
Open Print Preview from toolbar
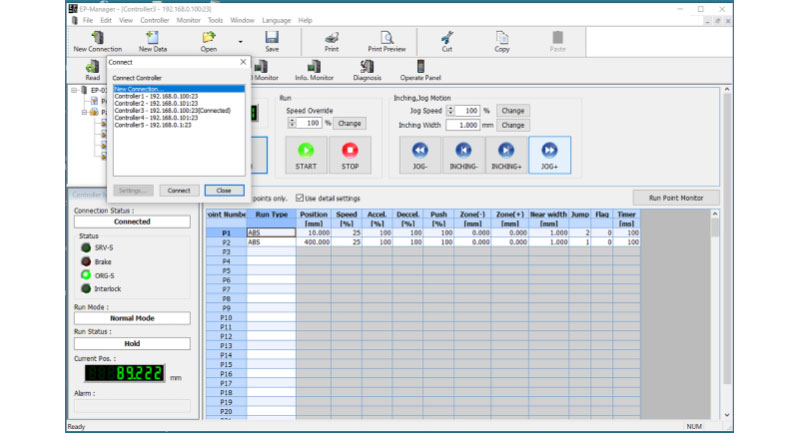[x=387, y=41]
